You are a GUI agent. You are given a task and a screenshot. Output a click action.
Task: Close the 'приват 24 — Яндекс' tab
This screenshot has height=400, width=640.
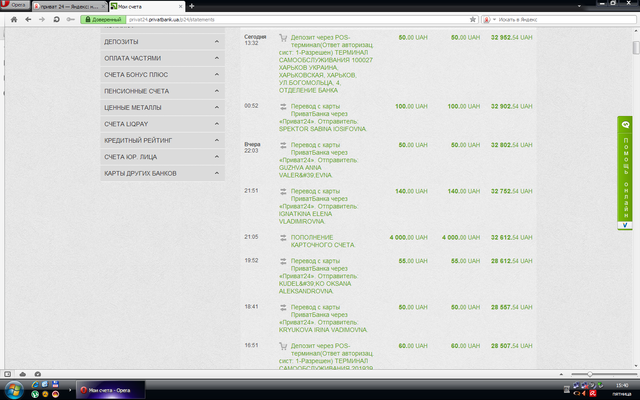point(103,7)
